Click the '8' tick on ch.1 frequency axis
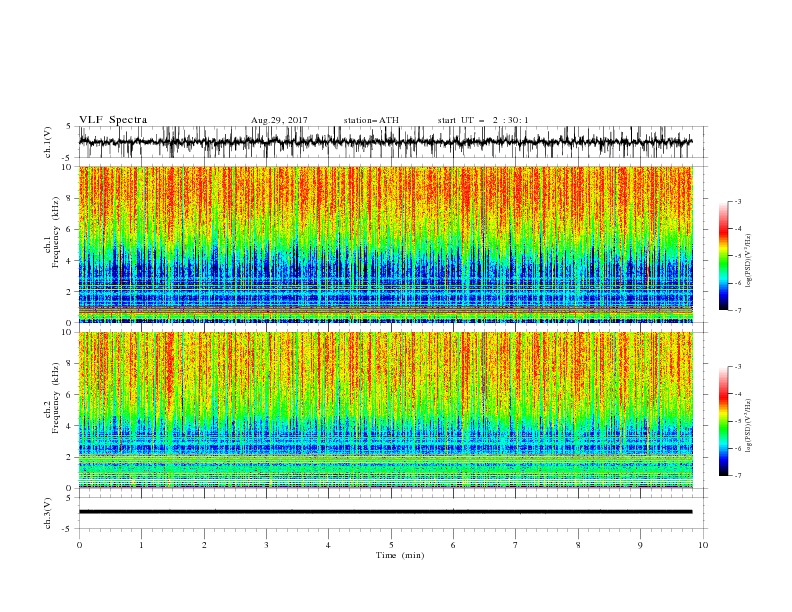This screenshot has width=792, height=612. click(70, 198)
